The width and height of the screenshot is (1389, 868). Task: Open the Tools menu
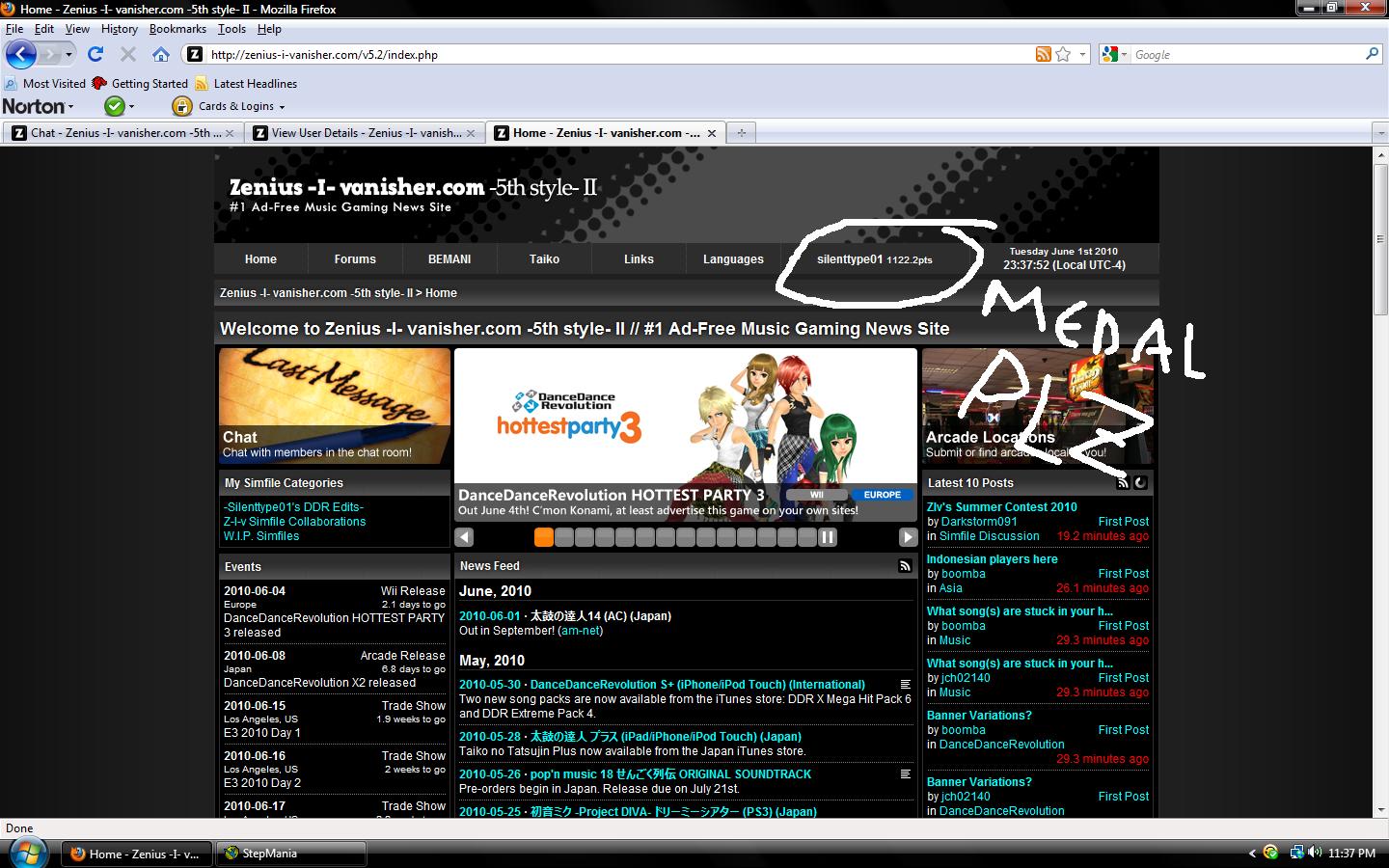tap(231, 29)
